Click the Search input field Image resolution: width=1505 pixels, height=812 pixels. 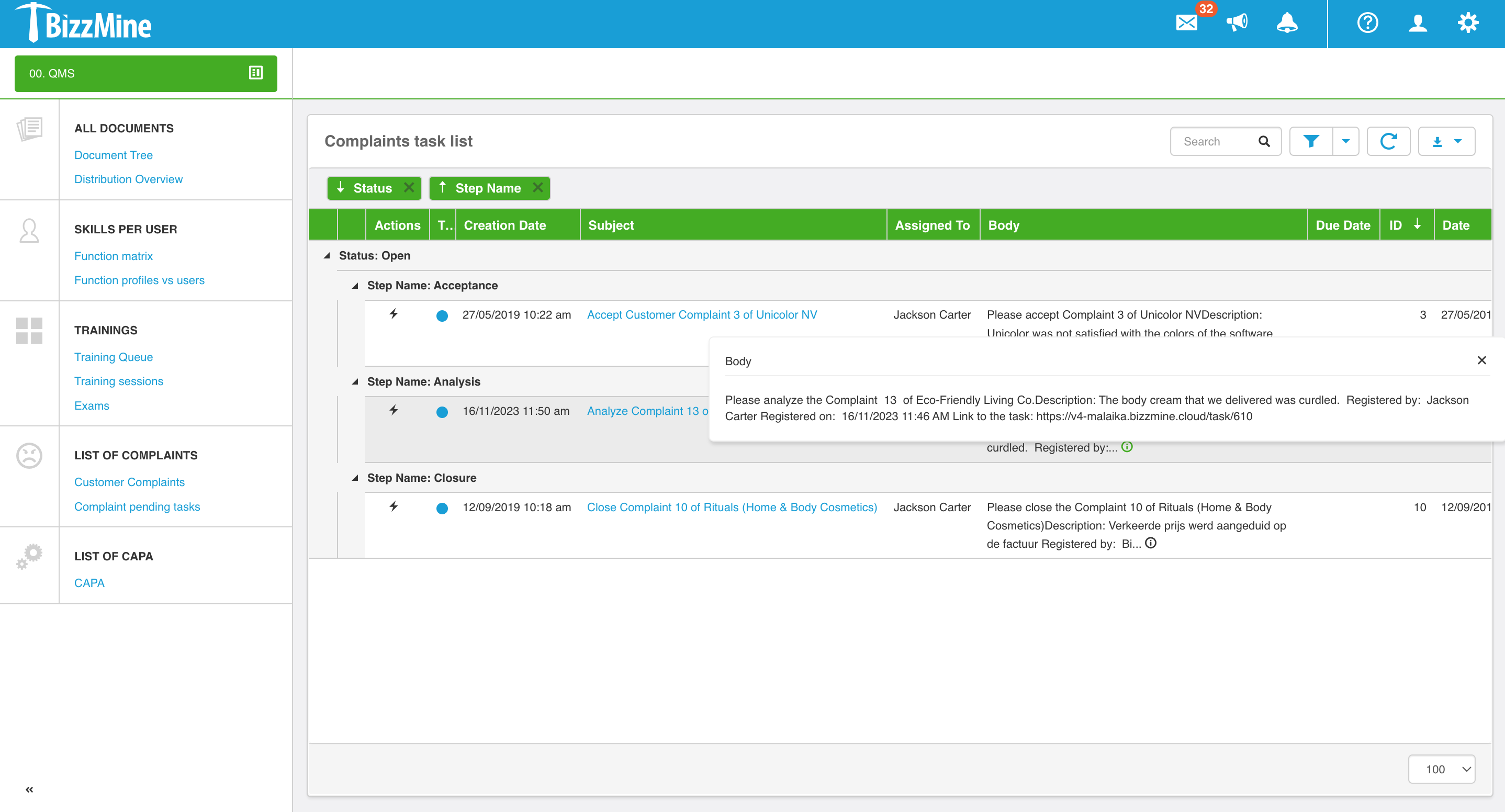point(1216,141)
